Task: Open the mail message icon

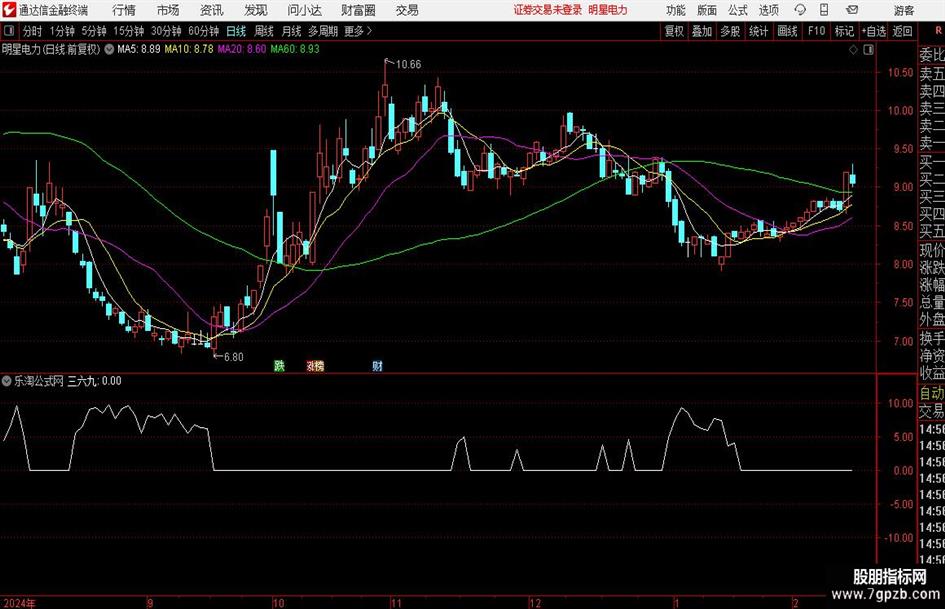Action: pos(852,10)
